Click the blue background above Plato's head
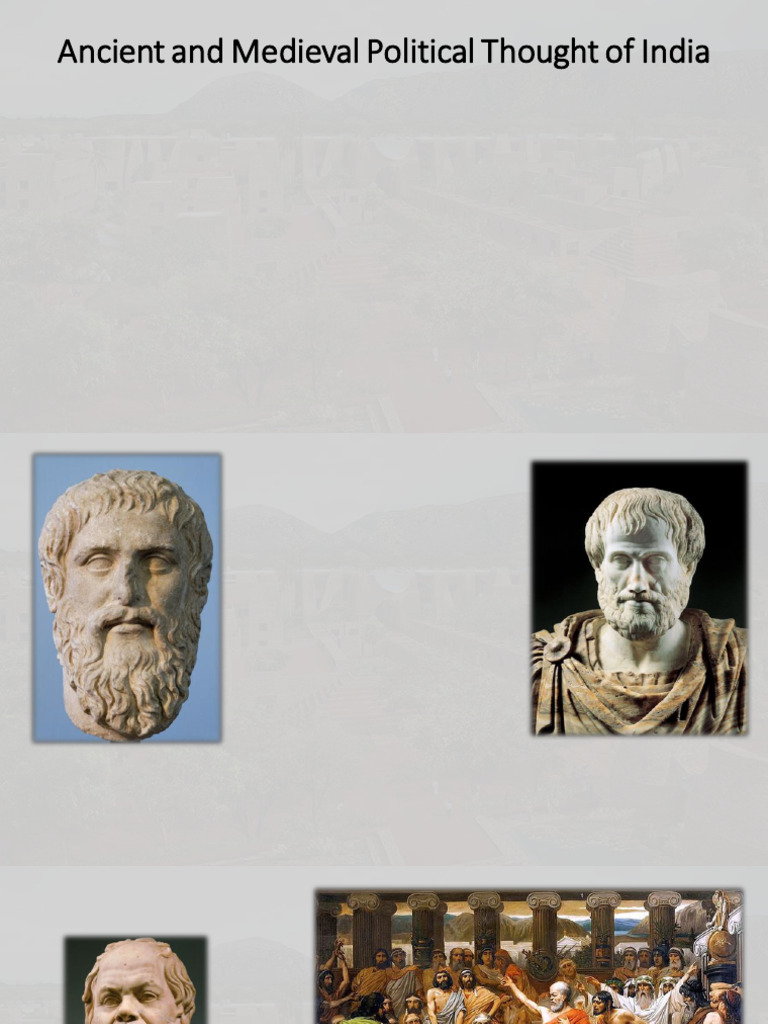The image size is (768, 1024). [127, 462]
